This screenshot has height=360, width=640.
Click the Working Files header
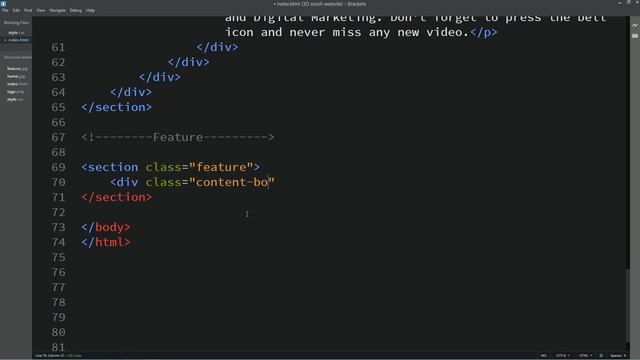(16, 22)
